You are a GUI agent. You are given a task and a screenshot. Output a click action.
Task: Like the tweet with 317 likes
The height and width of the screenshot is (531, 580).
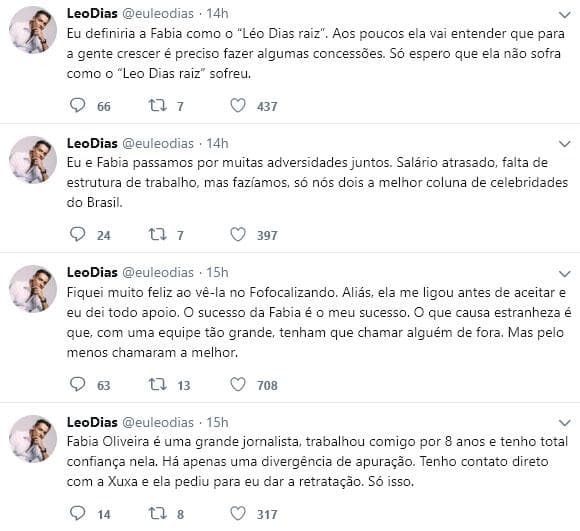click(x=237, y=514)
